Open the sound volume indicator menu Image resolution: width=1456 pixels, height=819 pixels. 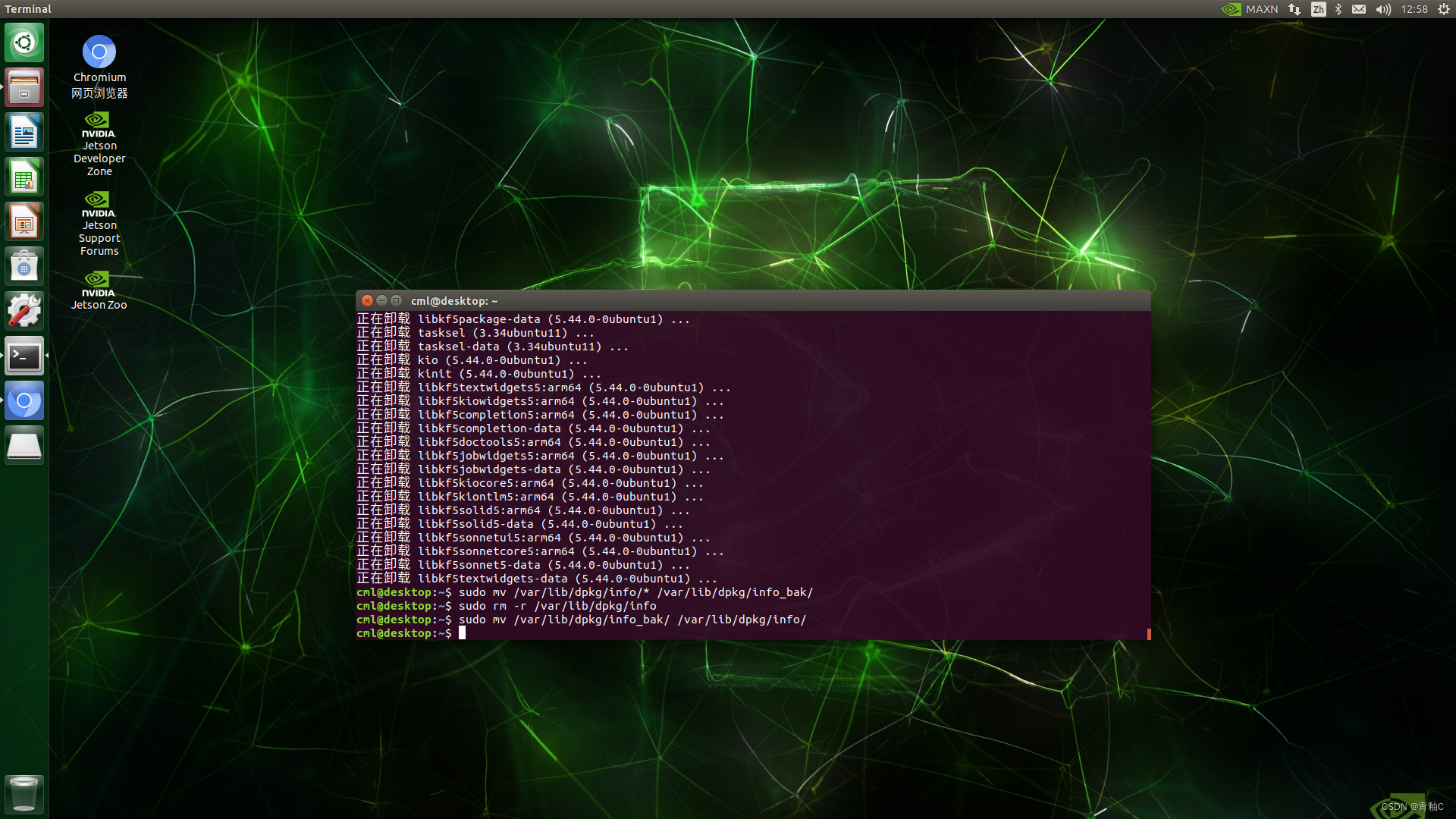[x=1383, y=9]
